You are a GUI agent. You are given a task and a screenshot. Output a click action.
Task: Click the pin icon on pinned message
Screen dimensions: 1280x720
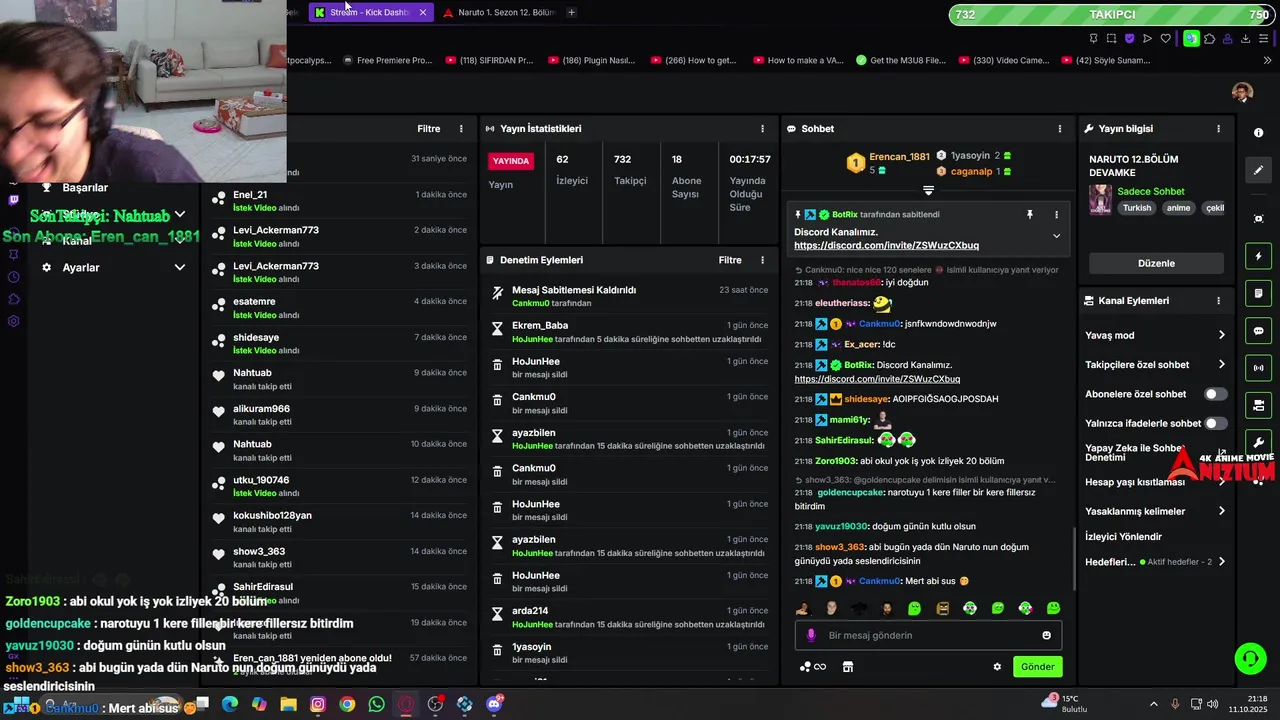tap(1029, 215)
